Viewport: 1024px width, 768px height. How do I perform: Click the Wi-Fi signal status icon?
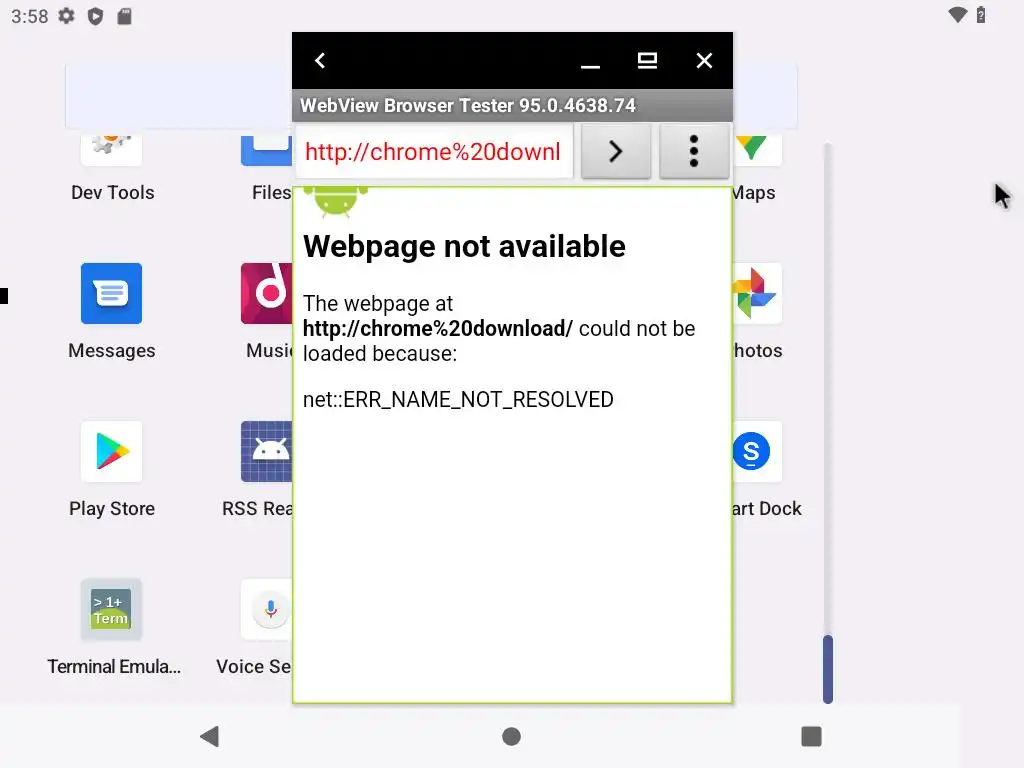tap(957, 15)
